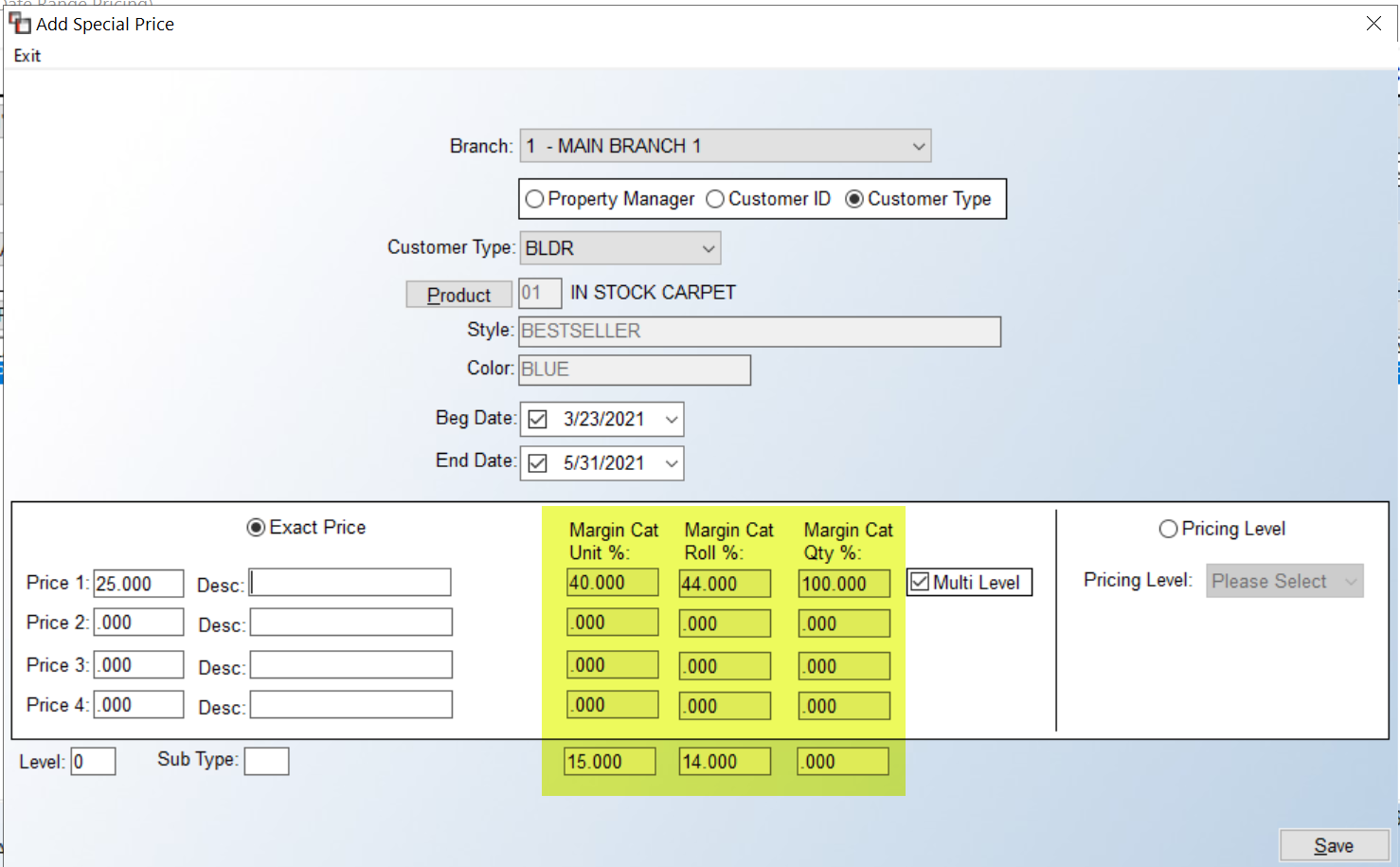The image size is (1400, 867).
Task: Click the End Date value 5/31/2021
Action: [x=603, y=463]
